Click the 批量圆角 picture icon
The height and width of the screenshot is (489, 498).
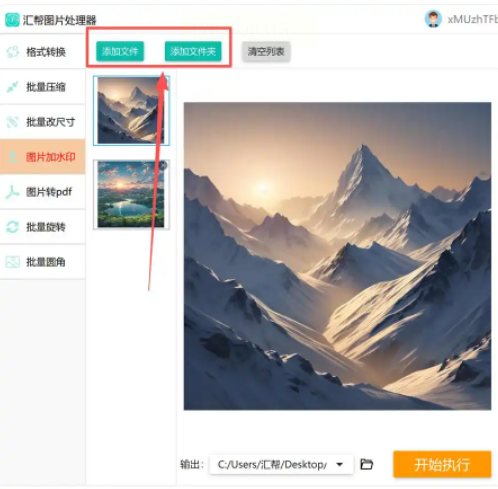point(13,262)
